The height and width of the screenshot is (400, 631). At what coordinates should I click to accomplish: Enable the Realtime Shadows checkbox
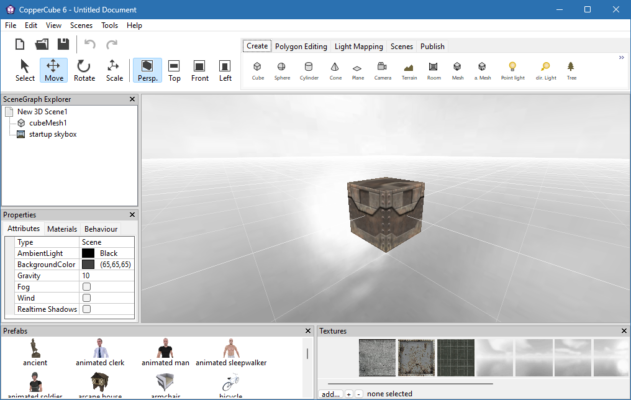pos(87,309)
